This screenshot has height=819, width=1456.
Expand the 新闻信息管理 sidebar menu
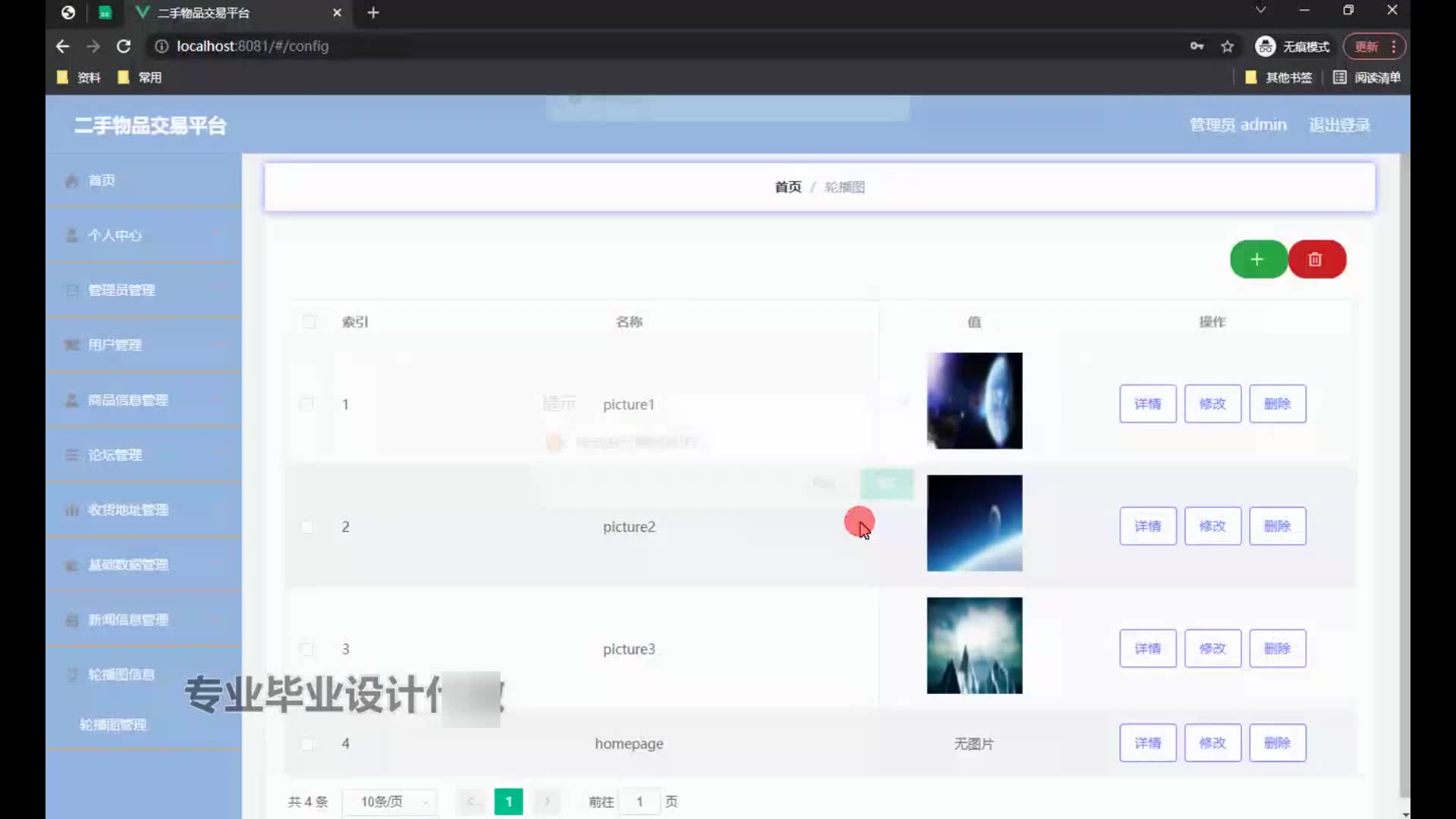click(x=144, y=620)
